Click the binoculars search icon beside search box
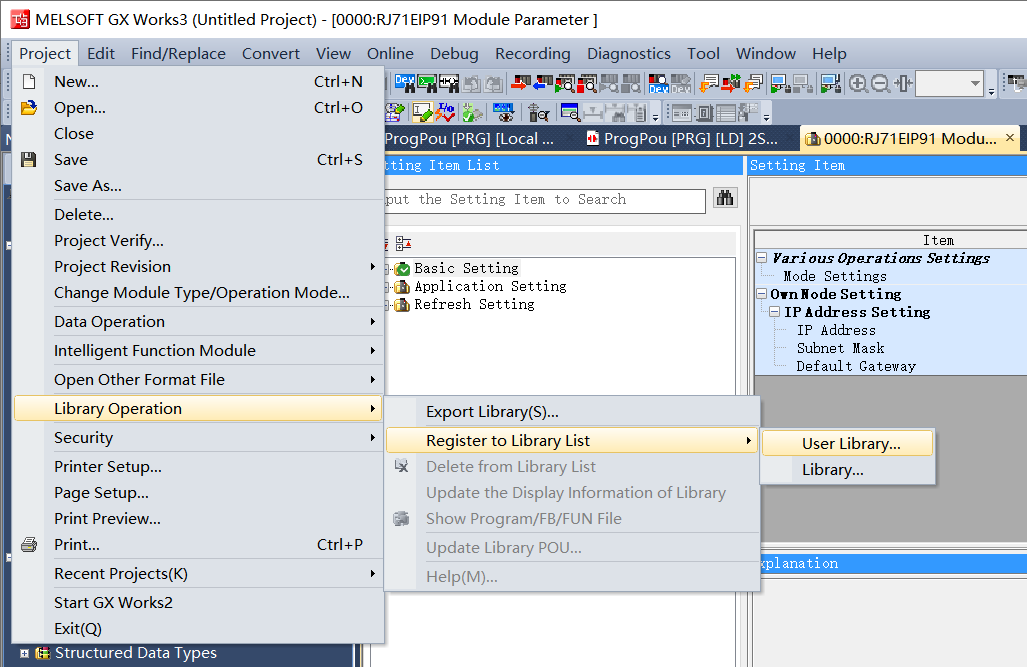Viewport: 1027px width, 667px height. coord(724,200)
